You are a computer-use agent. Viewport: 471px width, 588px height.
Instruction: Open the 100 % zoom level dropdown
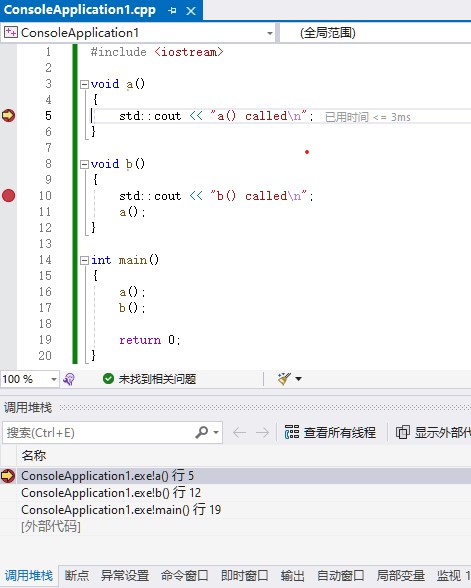click(x=54, y=379)
